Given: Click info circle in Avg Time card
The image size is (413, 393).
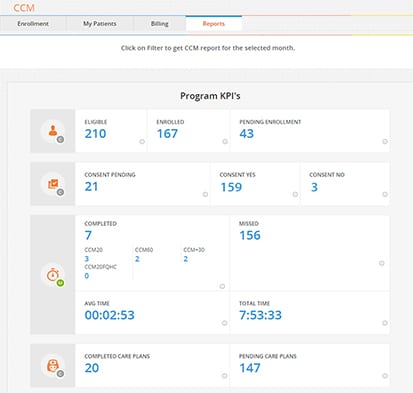Looking at the screenshot, I should point(224,323).
